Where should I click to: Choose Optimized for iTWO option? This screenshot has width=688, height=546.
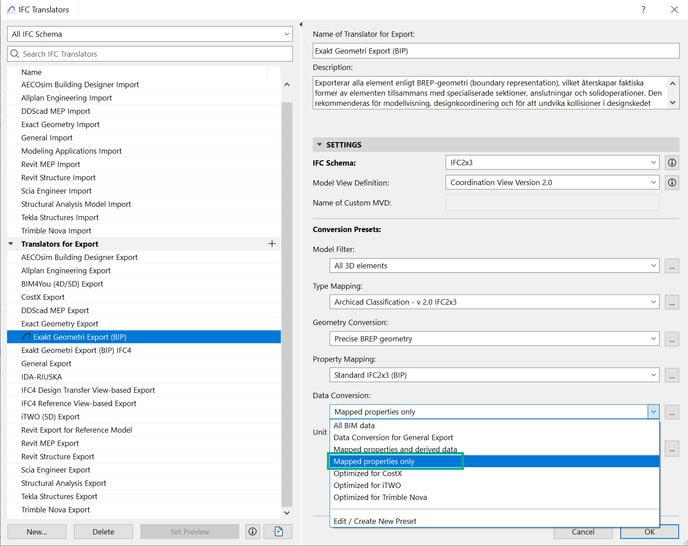[x=494, y=485]
